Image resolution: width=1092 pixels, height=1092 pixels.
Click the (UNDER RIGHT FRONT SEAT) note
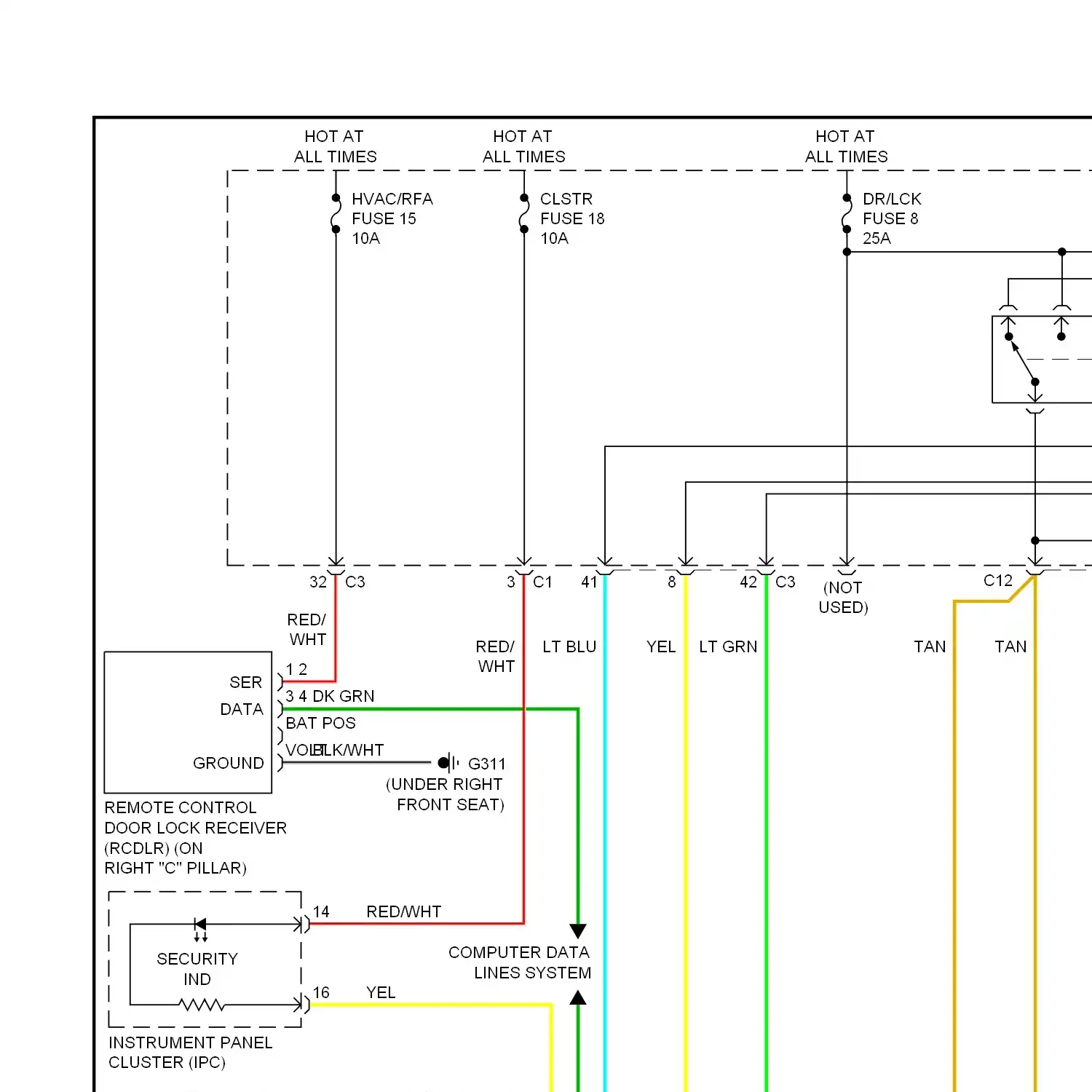tap(445, 794)
